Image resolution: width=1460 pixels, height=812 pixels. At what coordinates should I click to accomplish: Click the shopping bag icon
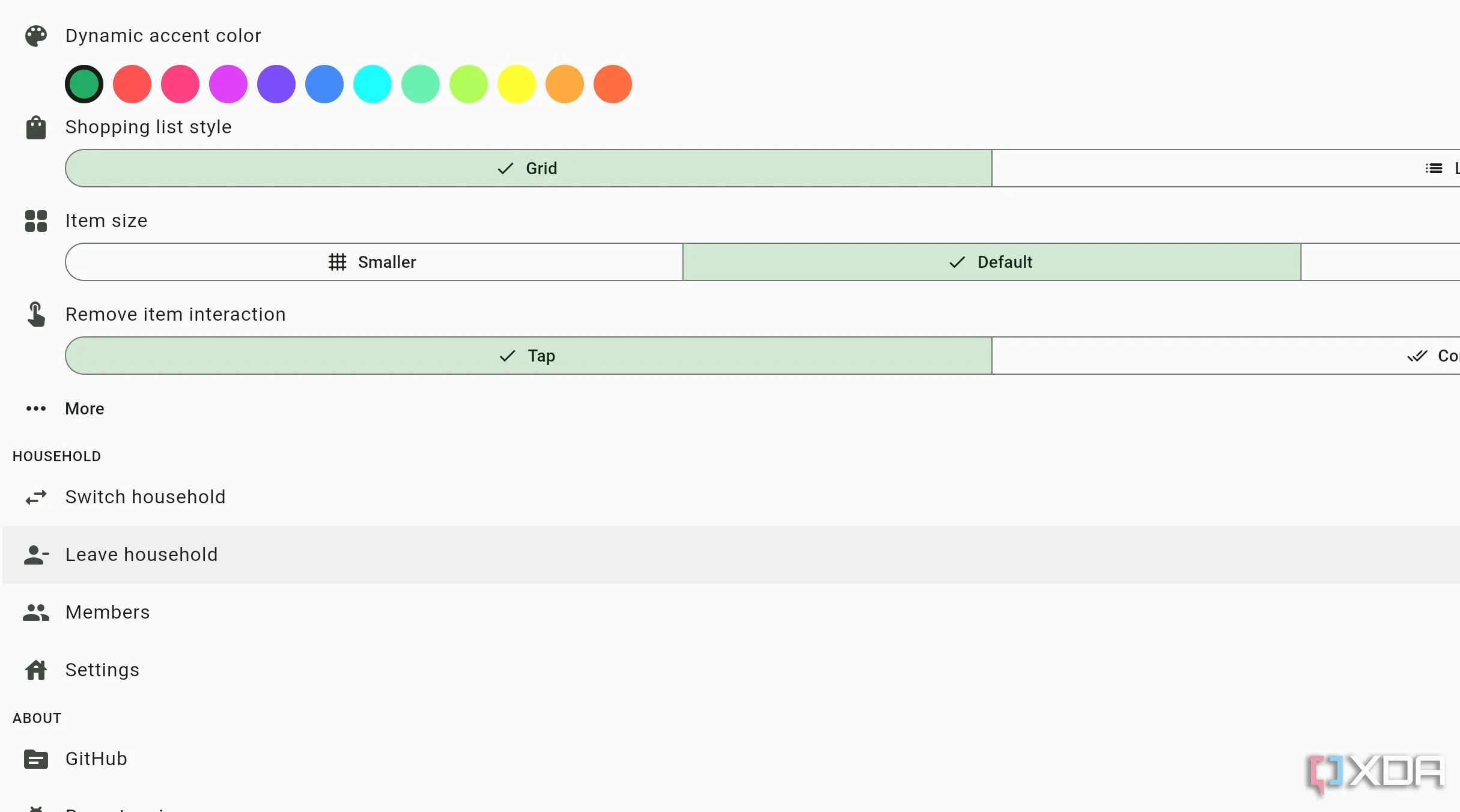35,127
